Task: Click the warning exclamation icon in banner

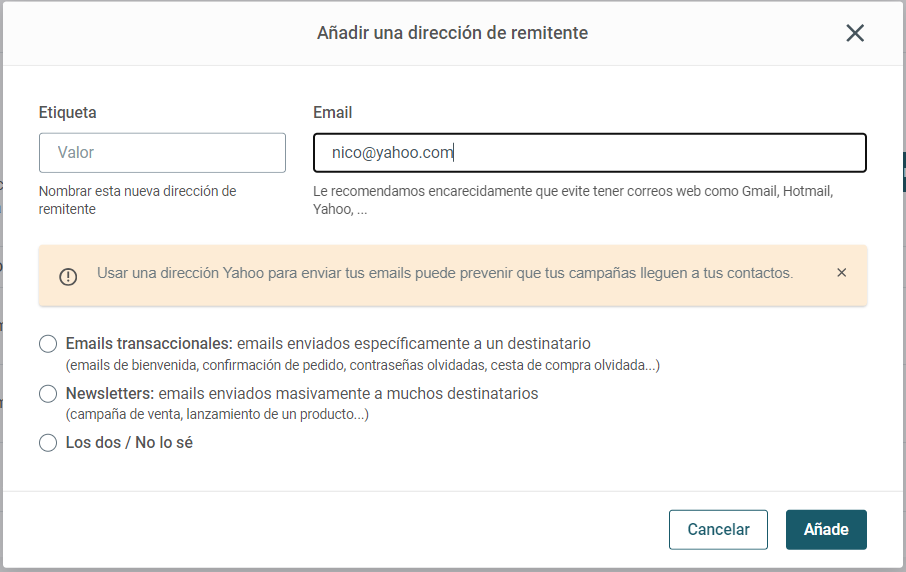Action: pyautogui.click(x=68, y=277)
